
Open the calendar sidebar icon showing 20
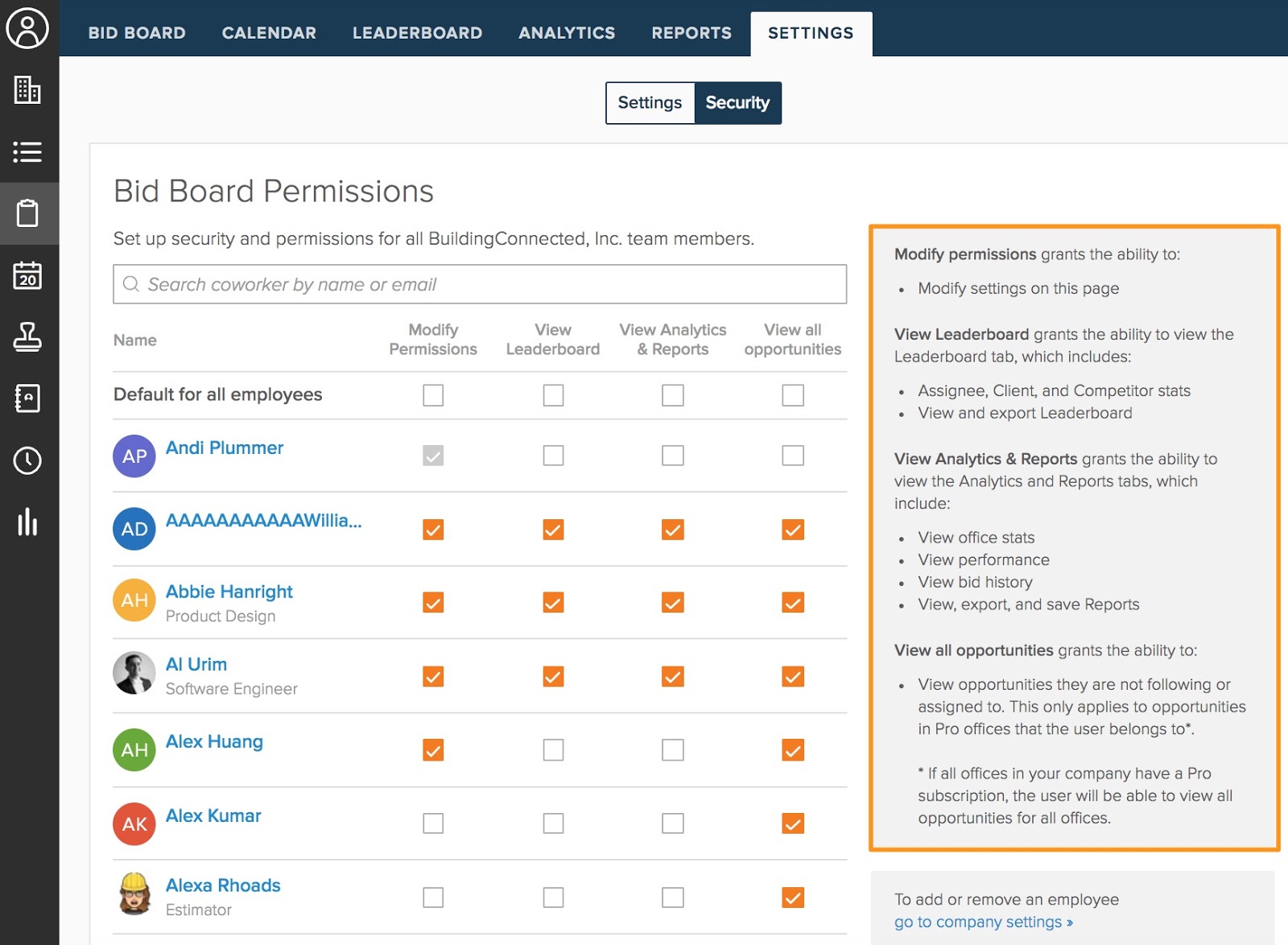[28, 275]
